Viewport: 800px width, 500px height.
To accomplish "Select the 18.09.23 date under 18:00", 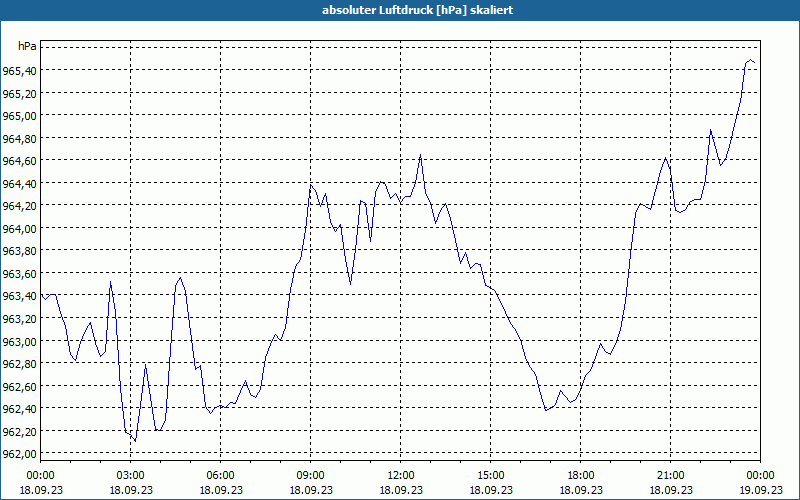I will [581, 490].
